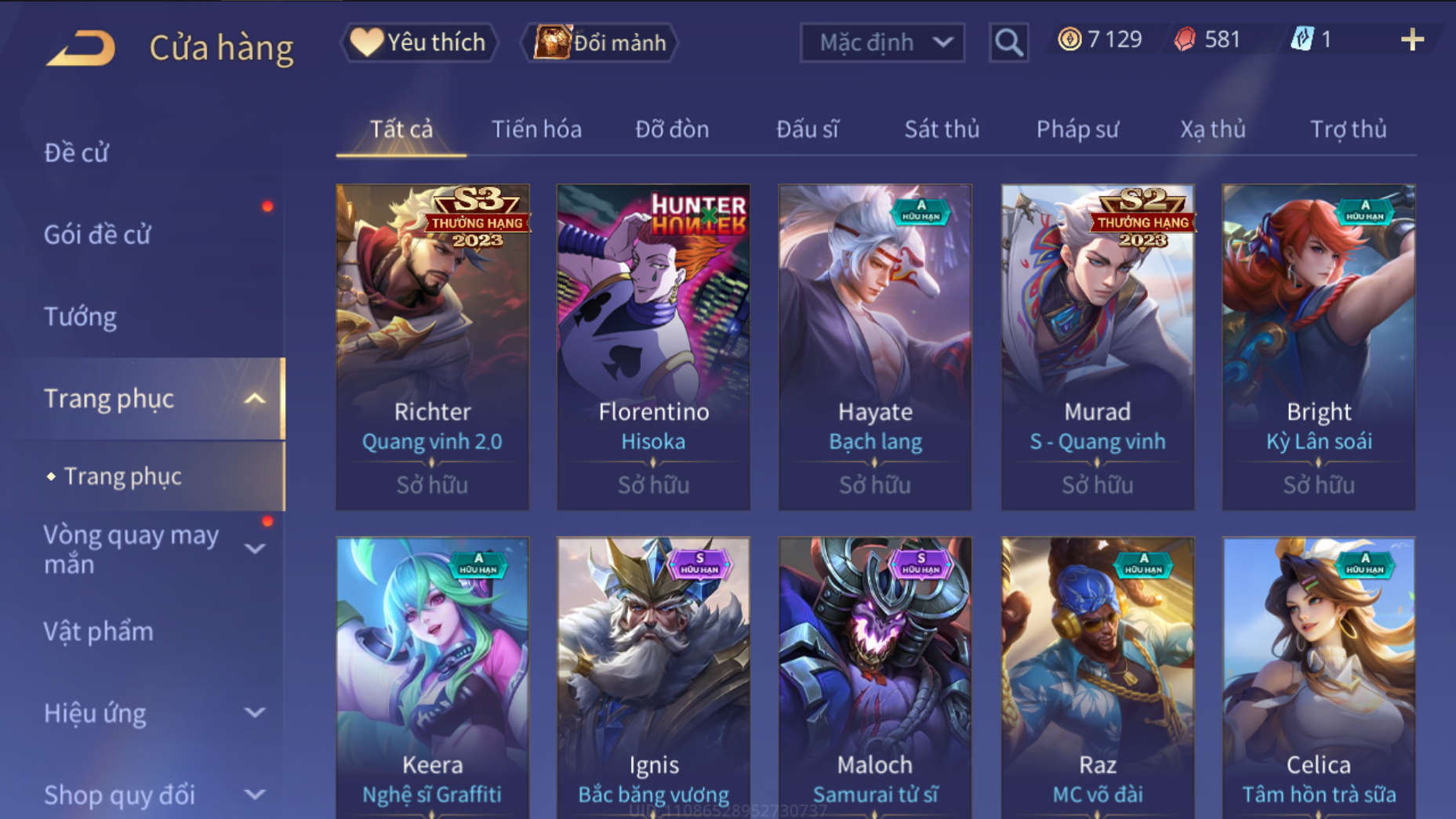This screenshot has height=819, width=1456.
Task: Open Yêu thích heart favorites
Action: 419,42
